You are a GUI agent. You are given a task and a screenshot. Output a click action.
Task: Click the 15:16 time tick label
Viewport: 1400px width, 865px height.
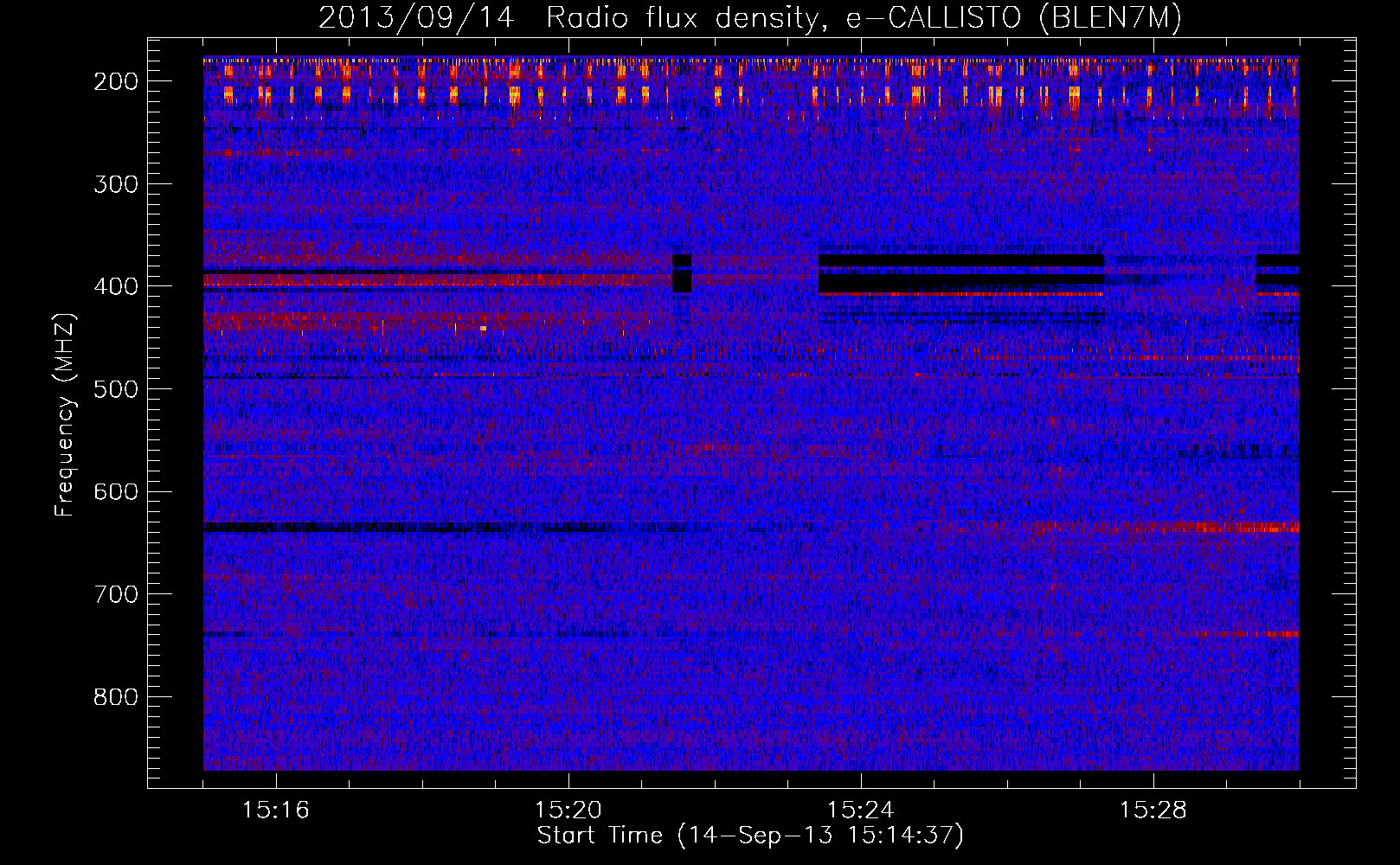pyautogui.click(x=276, y=811)
